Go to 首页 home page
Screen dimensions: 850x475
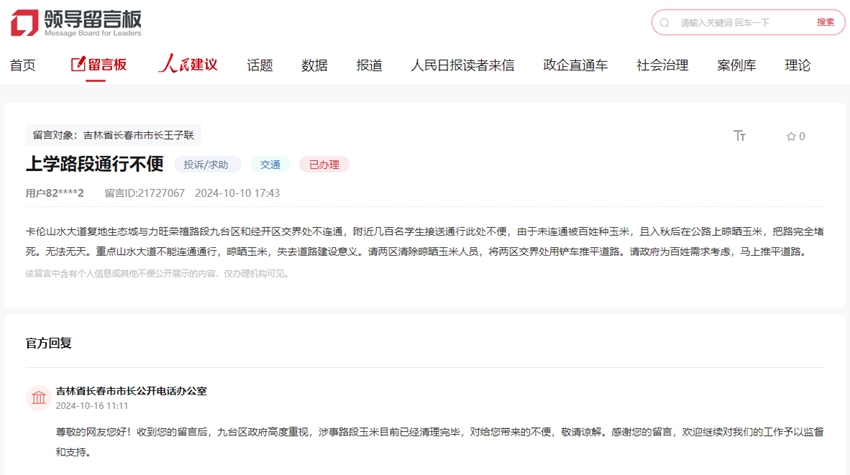(x=23, y=65)
